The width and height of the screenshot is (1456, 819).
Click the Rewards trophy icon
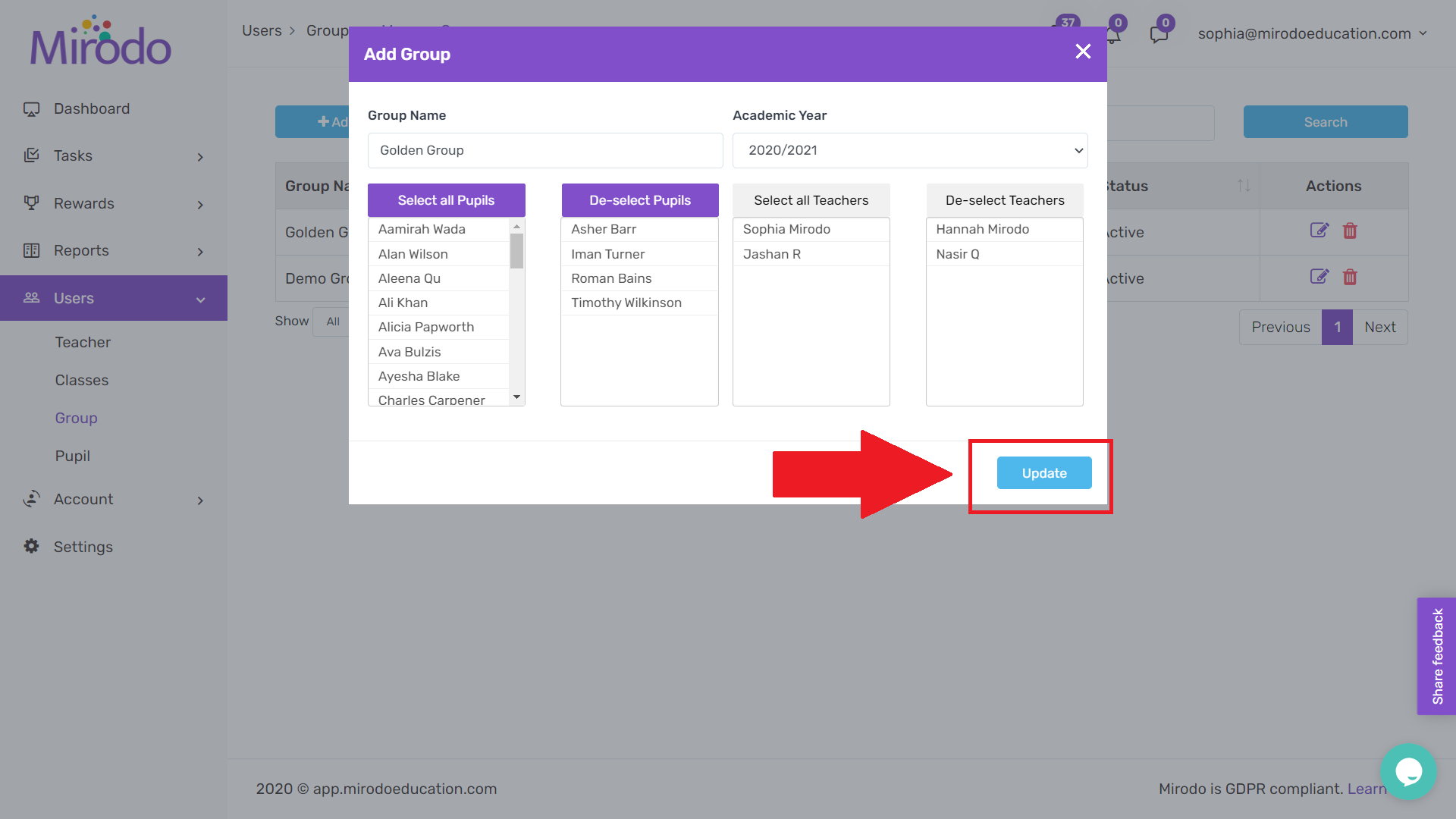(x=31, y=202)
